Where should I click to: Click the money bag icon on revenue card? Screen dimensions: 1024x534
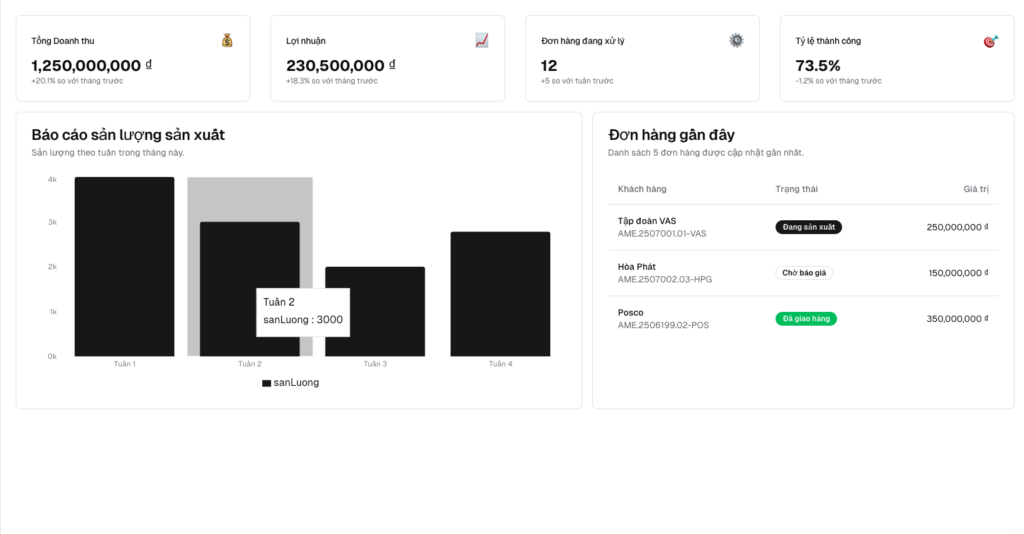(x=227, y=40)
